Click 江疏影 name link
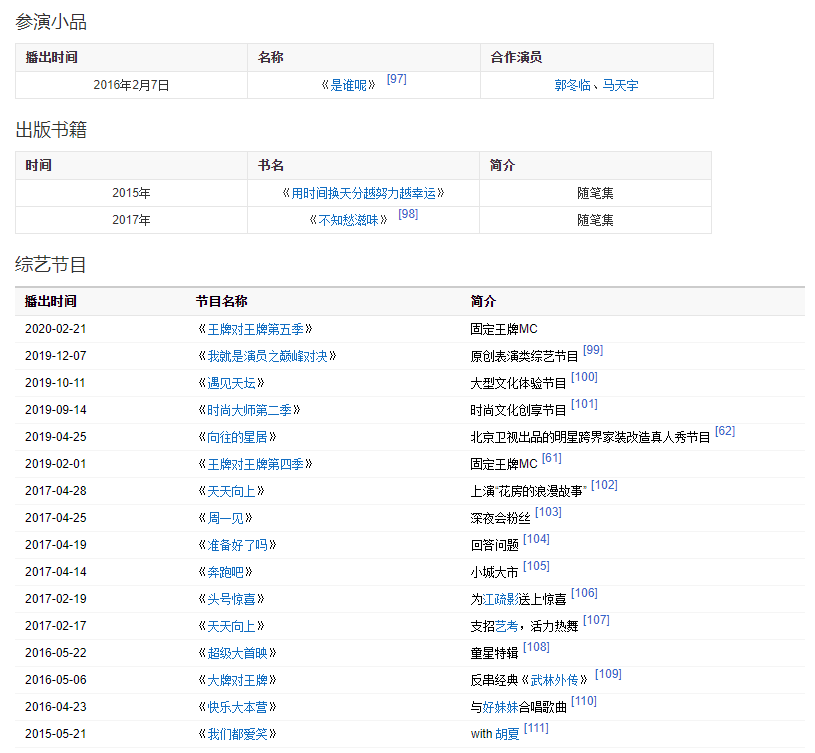815x753 pixels. click(501, 599)
